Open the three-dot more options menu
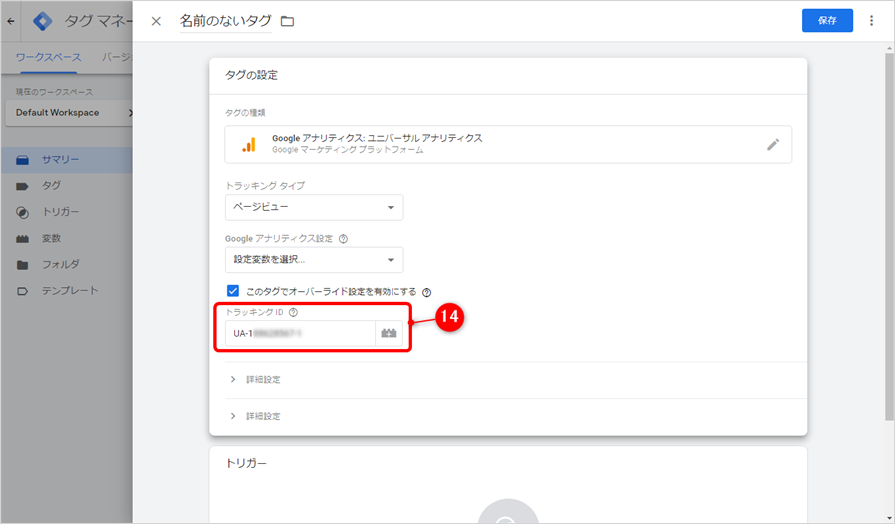Image resolution: width=895 pixels, height=524 pixels. tap(871, 21)
